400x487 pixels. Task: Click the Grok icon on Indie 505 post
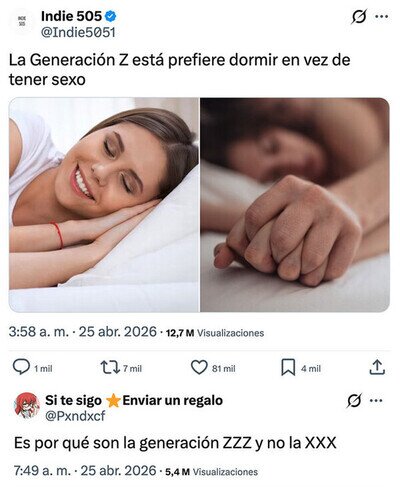[359, 17]
